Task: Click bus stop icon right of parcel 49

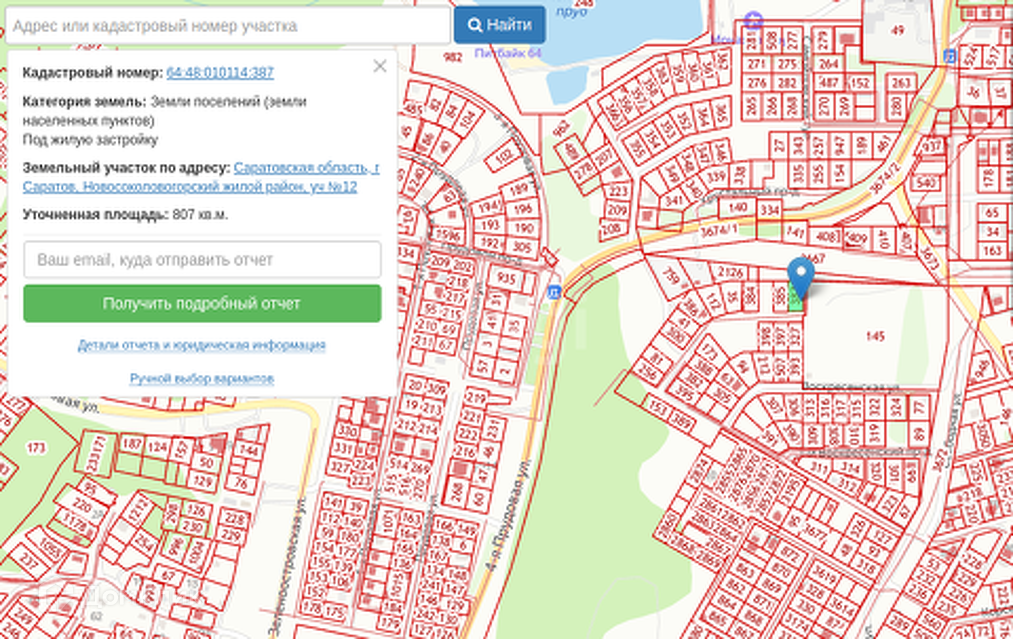Action: point(949,56)
